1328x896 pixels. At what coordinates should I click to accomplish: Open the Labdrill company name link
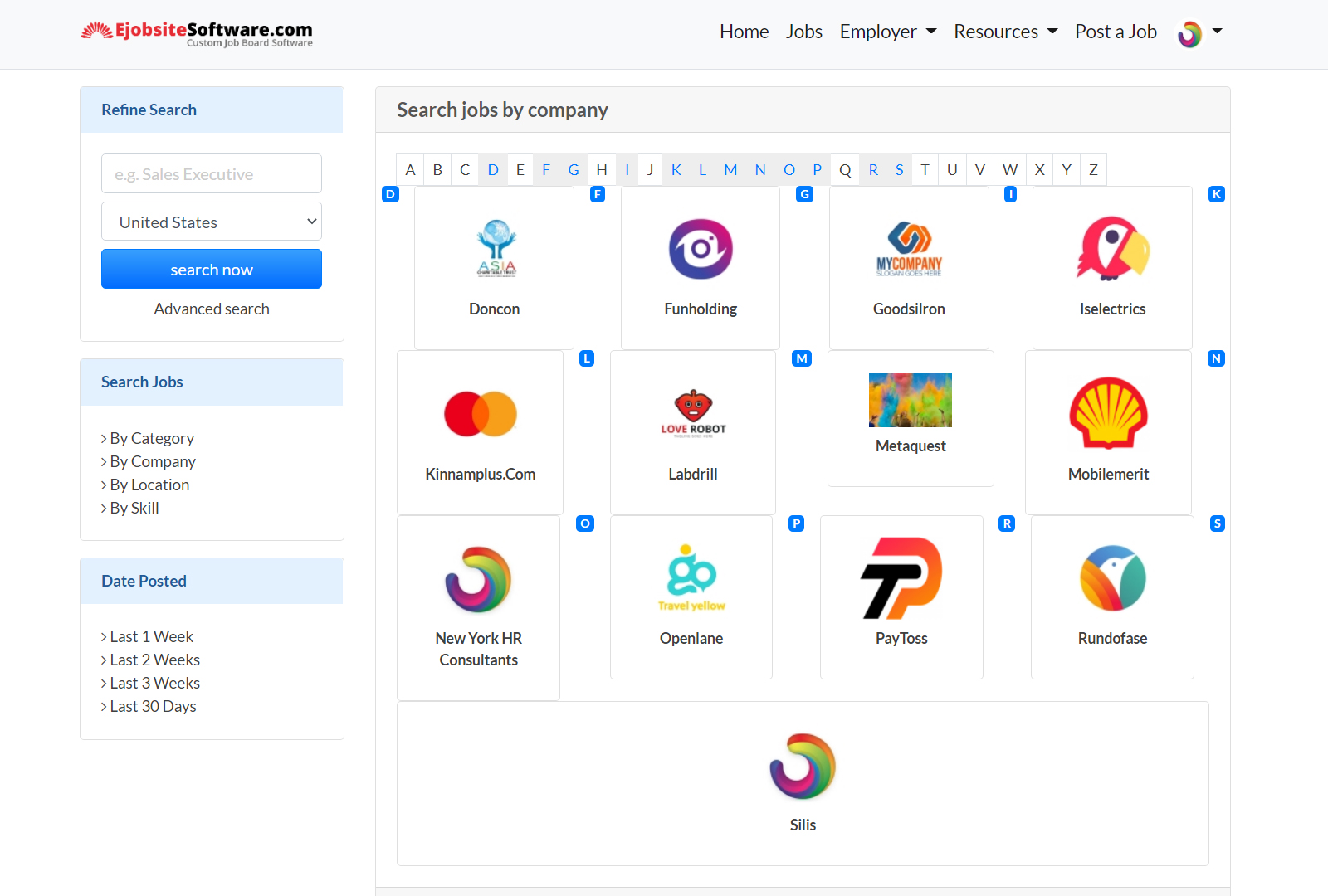[x=693, y=474]
